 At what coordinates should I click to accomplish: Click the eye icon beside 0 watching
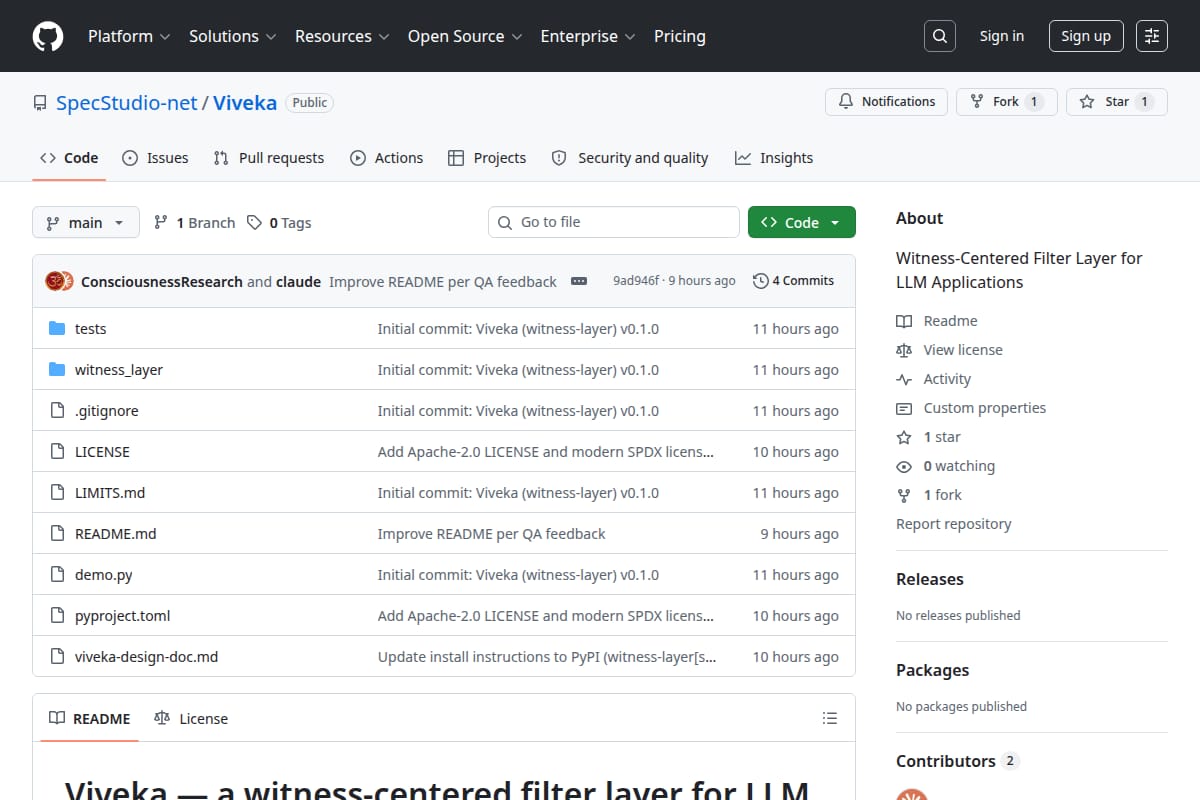point(904,466)
